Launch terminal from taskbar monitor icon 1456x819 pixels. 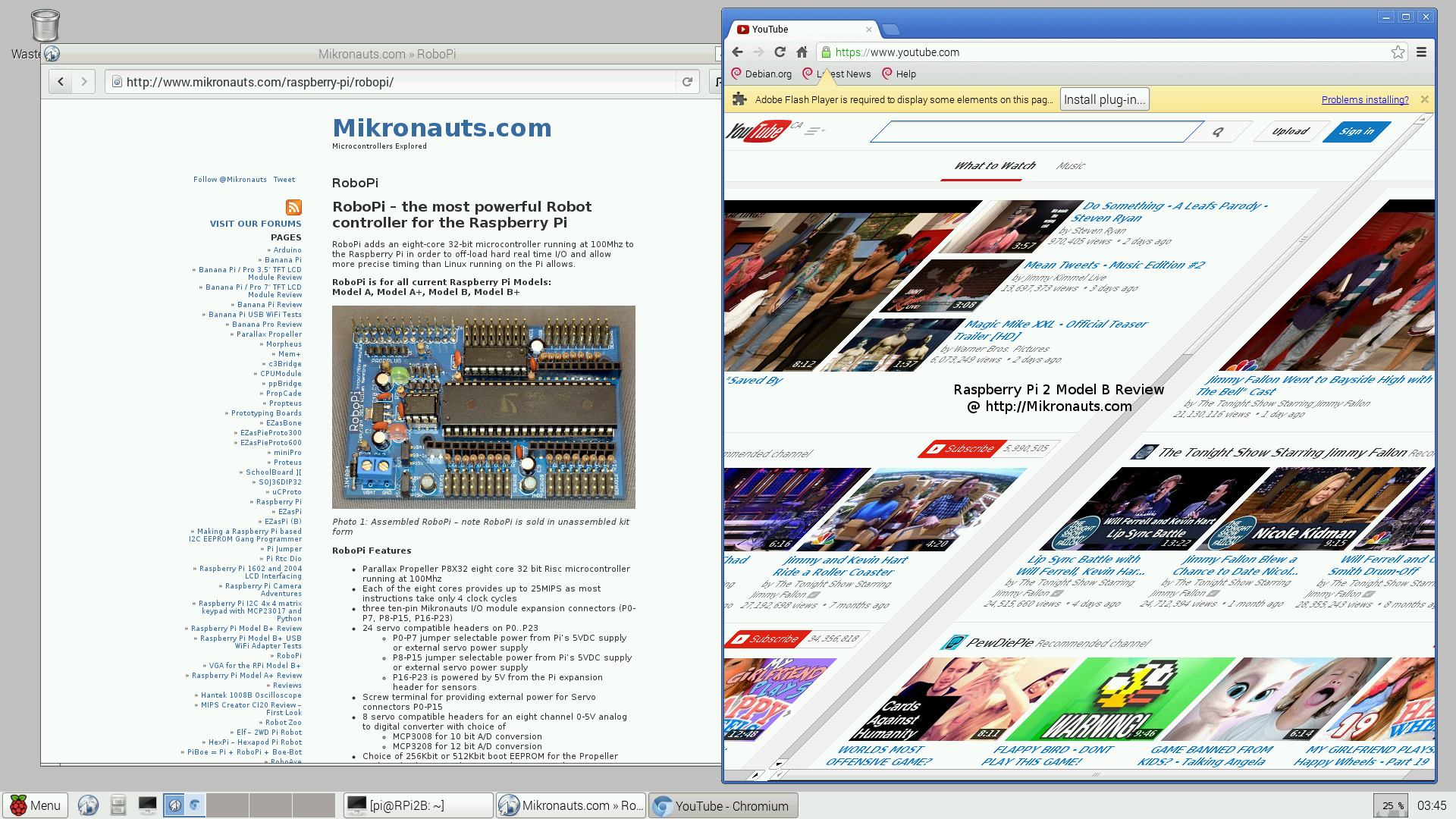pos(147,805)
